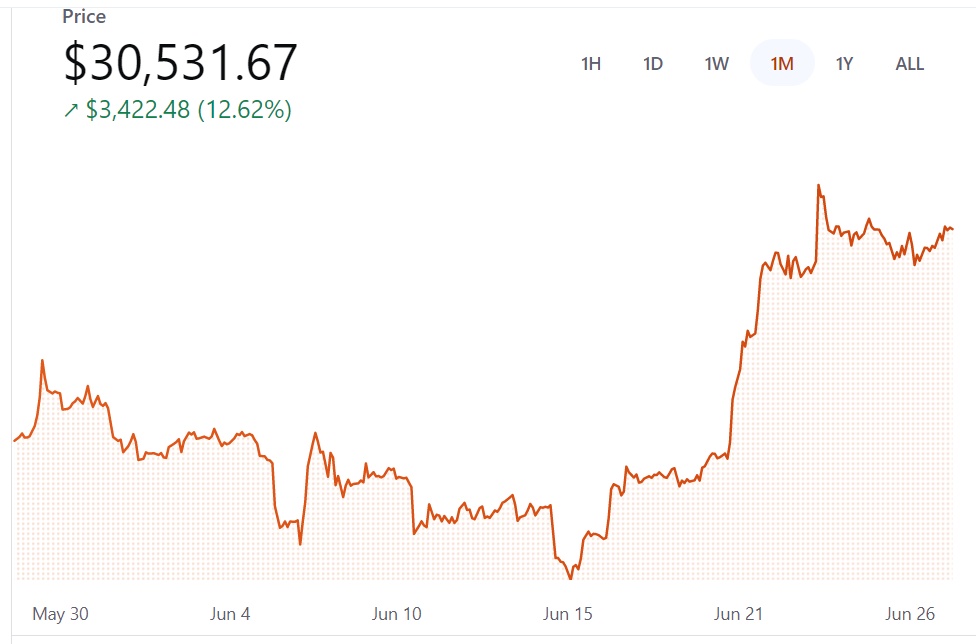This screenshot has height=644, width=976.
Task: Switch chart to 1Y range
Action: tap(845, 64)
